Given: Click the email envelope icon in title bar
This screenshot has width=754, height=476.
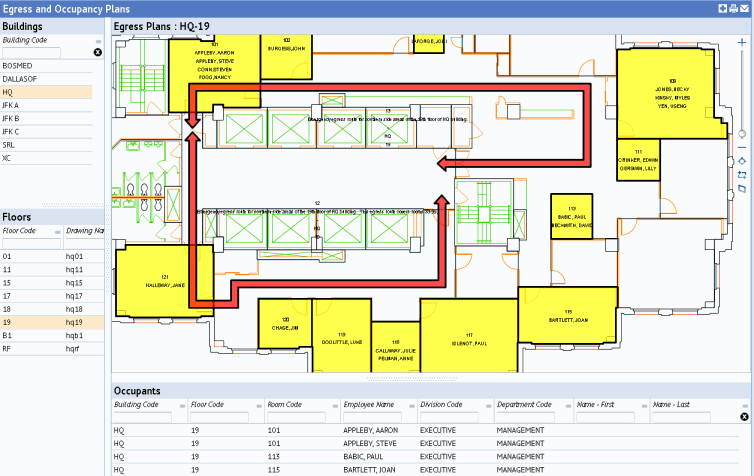Looking at the screenshot, I should point(745,8).
